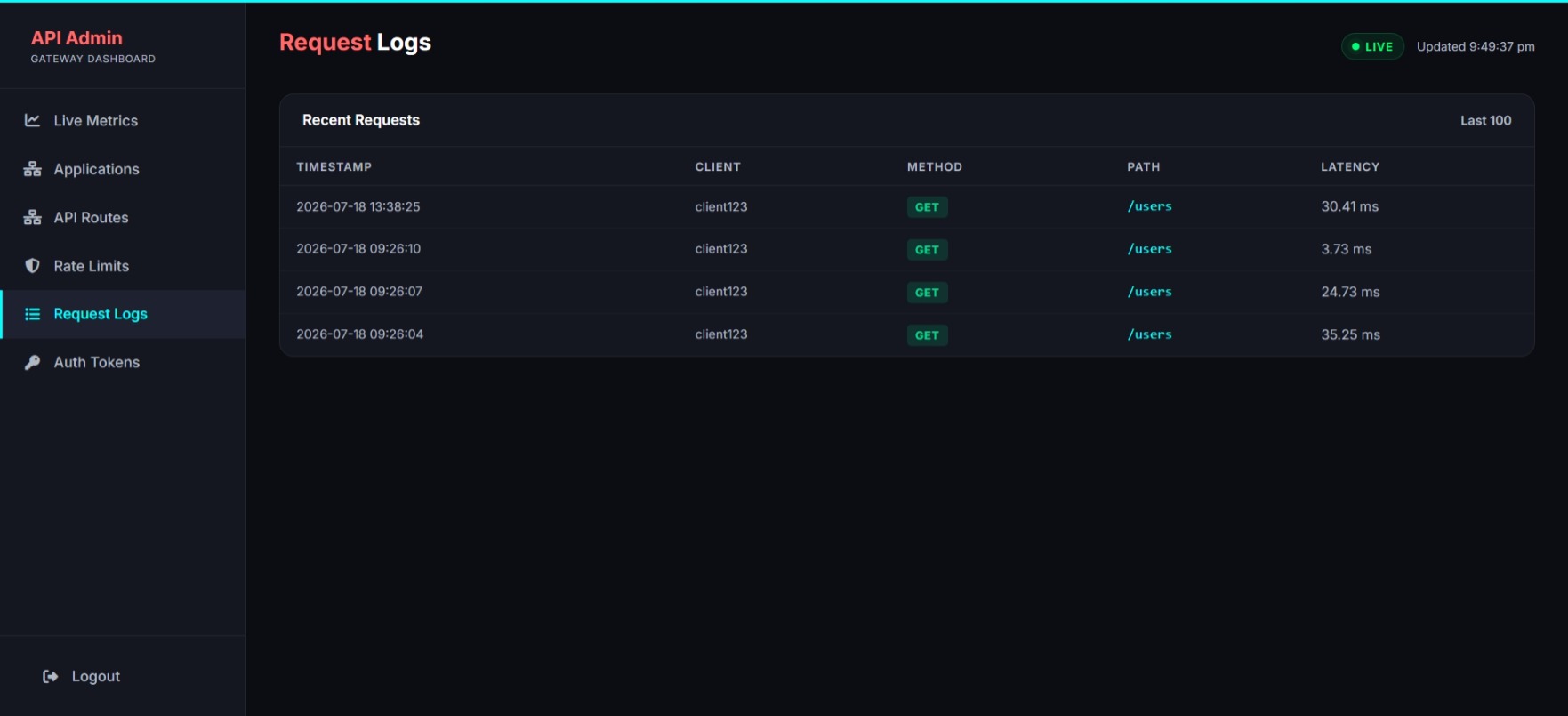
Task: Click the METHOD column header
Action: [x=935, y=166]
